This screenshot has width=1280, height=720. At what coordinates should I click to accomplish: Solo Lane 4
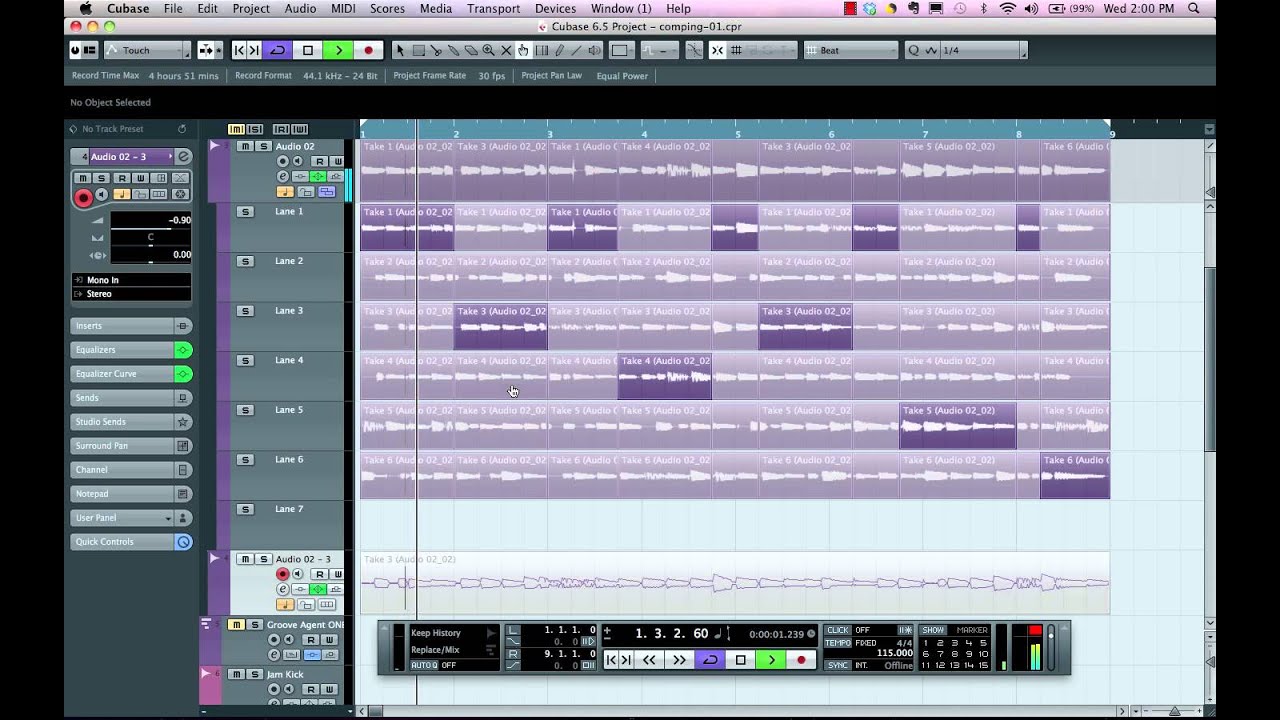click(245, 360)
